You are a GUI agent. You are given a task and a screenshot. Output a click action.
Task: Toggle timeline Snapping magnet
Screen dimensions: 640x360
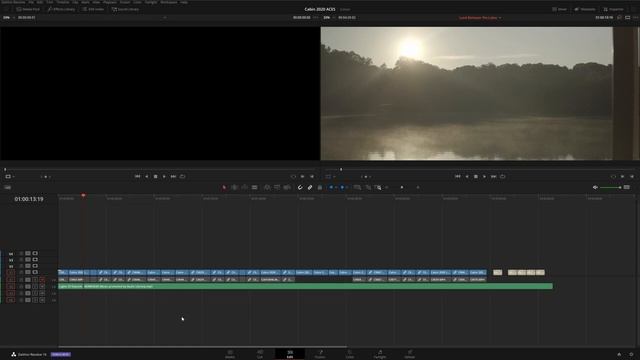300,187
